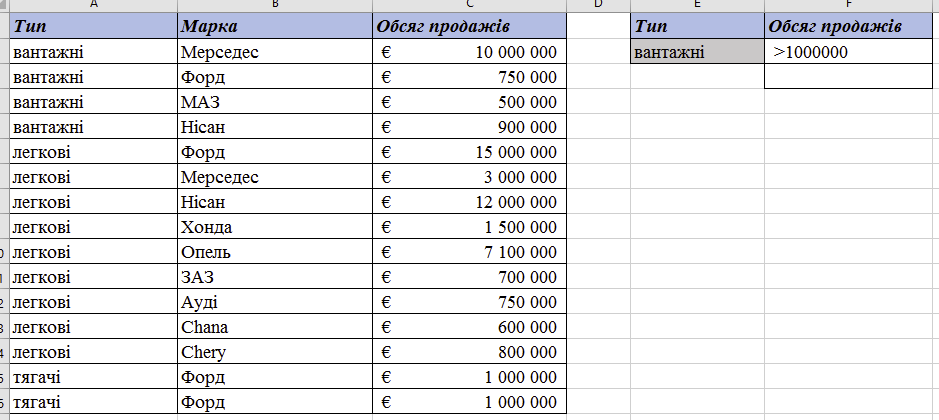Select the 'Chana' brand cell

tap(275, 327)
